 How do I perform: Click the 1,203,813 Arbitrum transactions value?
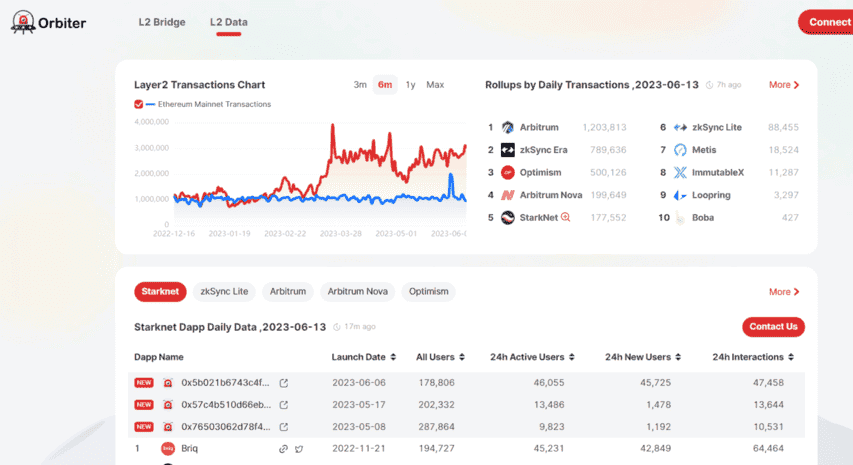click(604, 127)
